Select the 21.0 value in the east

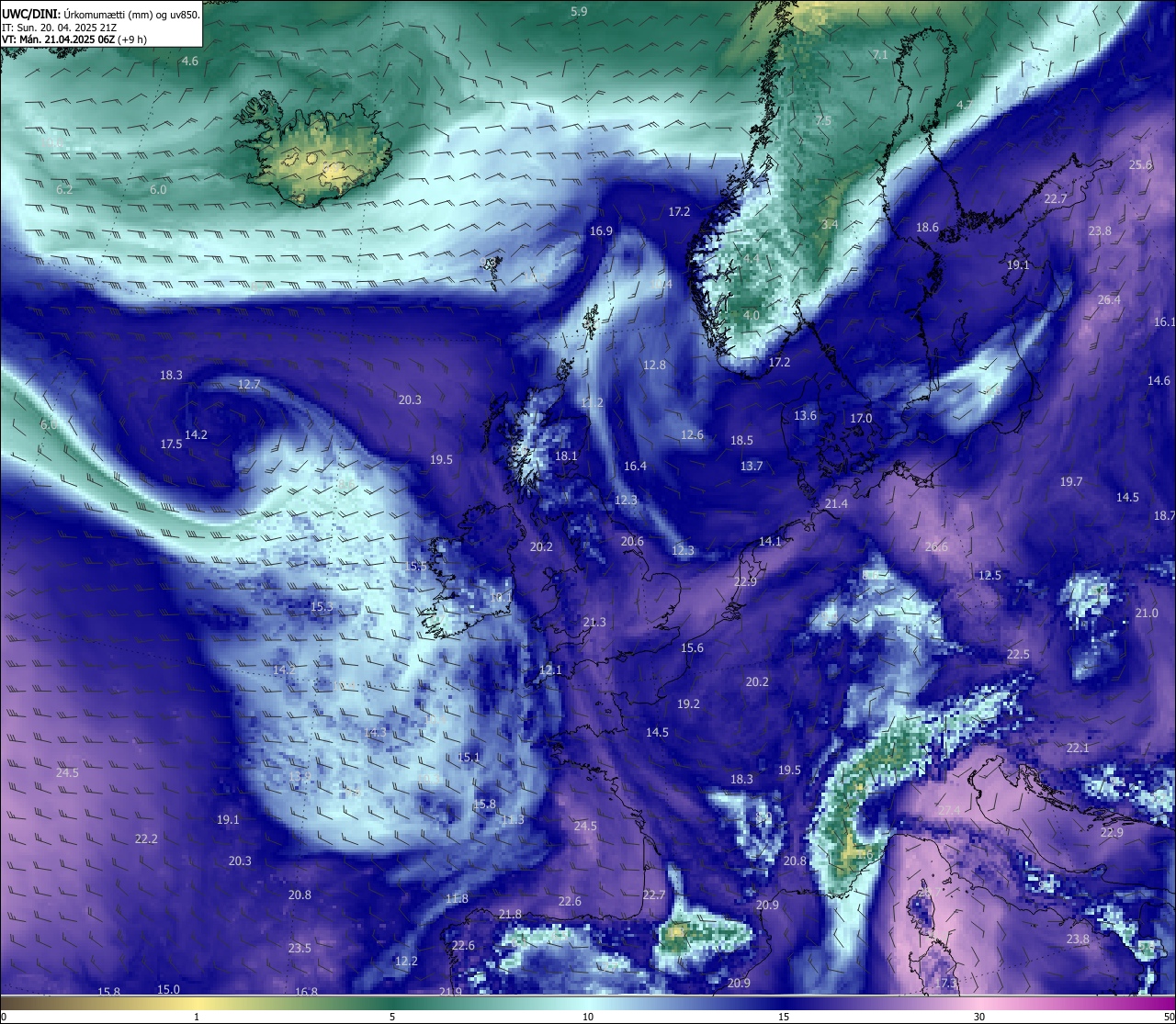[1147, 613]
